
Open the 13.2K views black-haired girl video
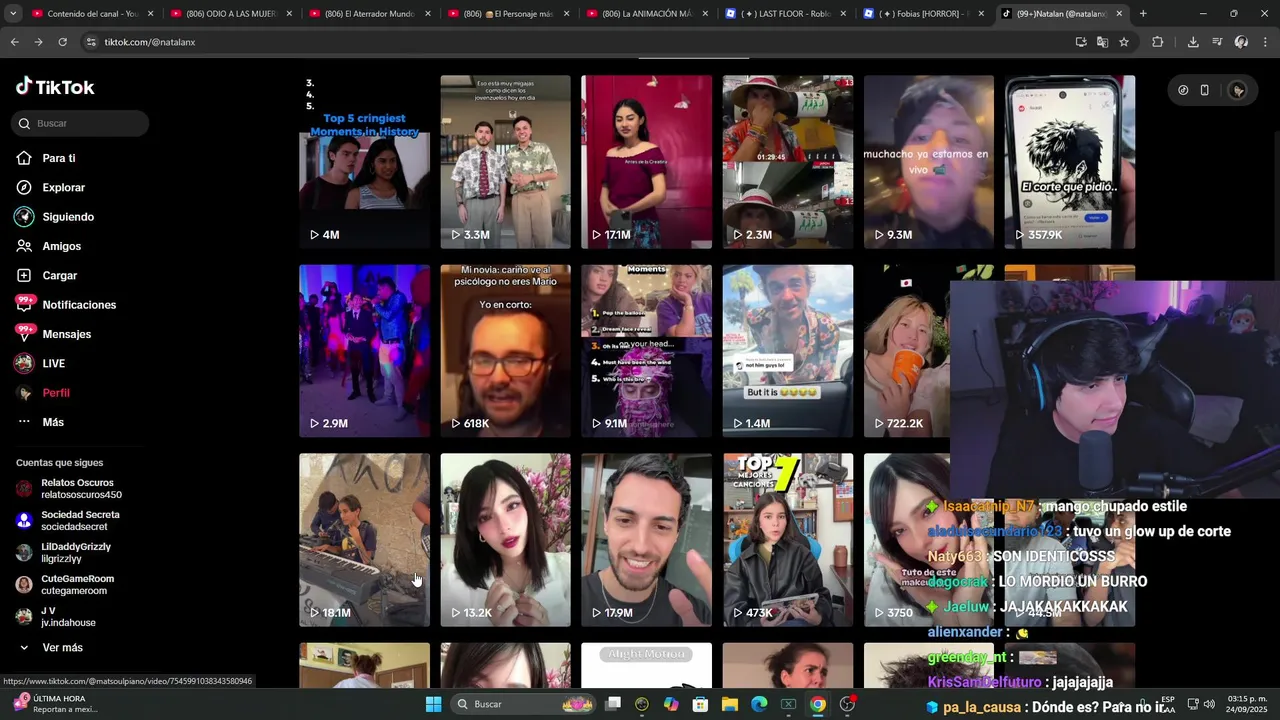click(x=505, y=540)
